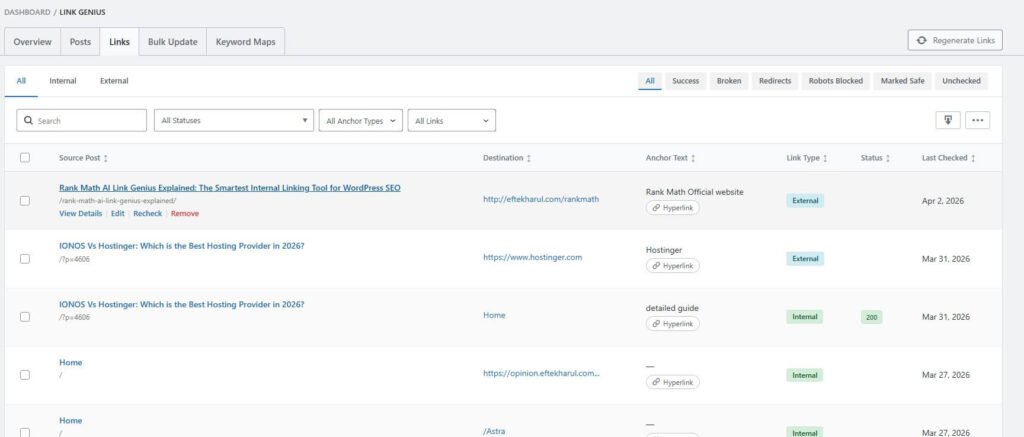Filter by Broken status
This screenshot has width=1024, height=437.
(x=729, y=81)
